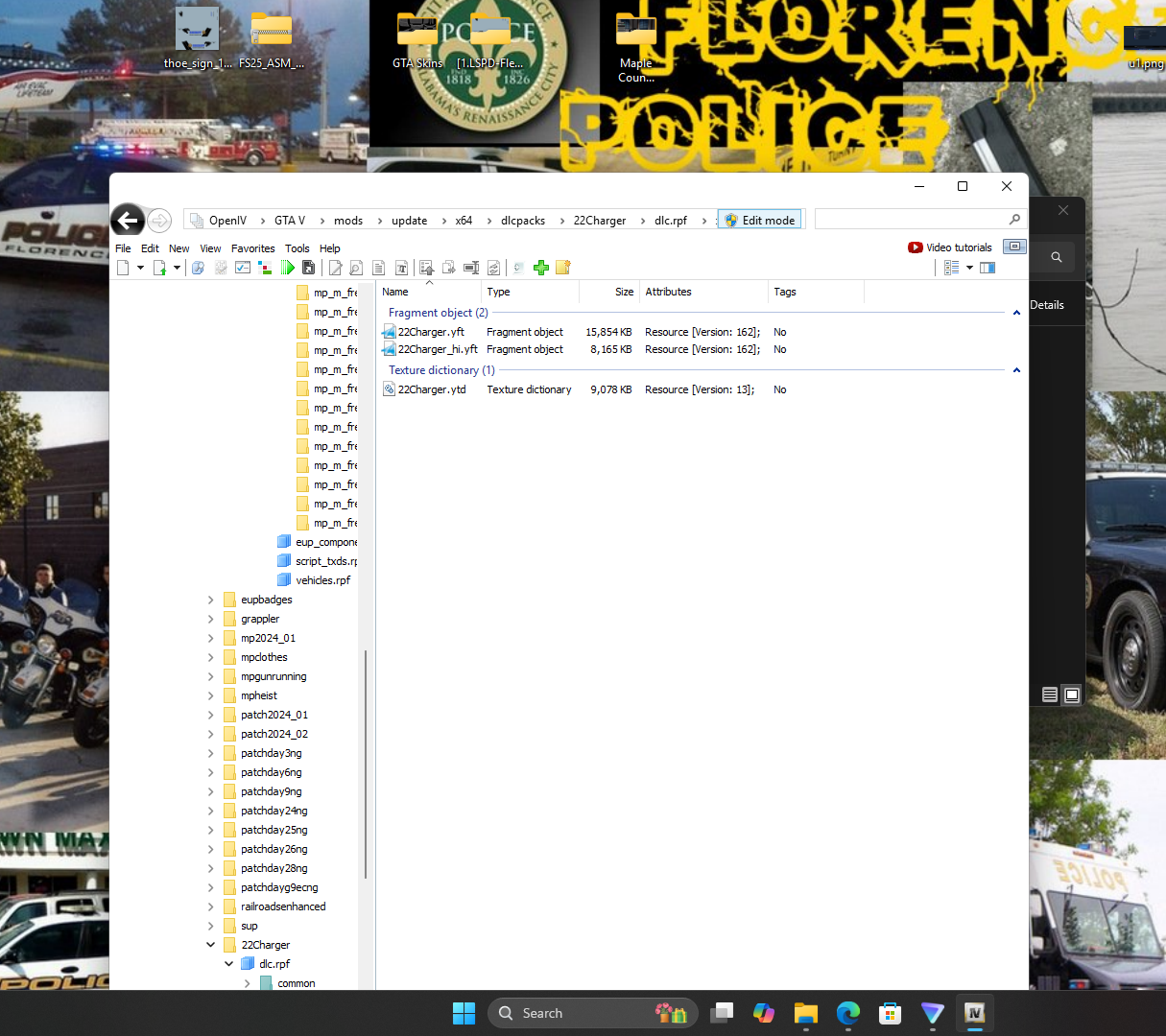
Task: Click the OpenIV search input field
Action: [x=910, y=220]
